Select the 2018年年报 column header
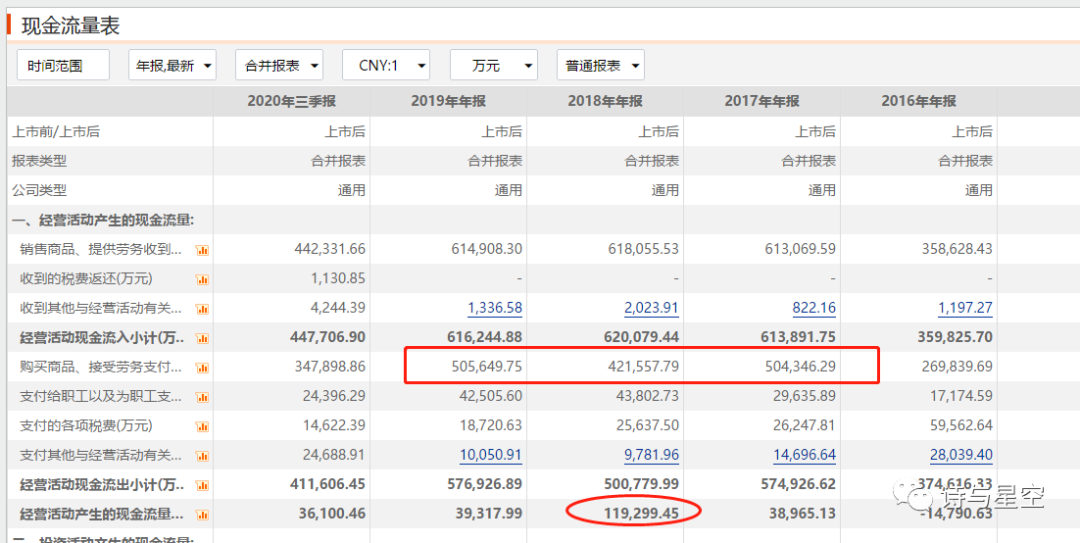 tap(605, 101)
